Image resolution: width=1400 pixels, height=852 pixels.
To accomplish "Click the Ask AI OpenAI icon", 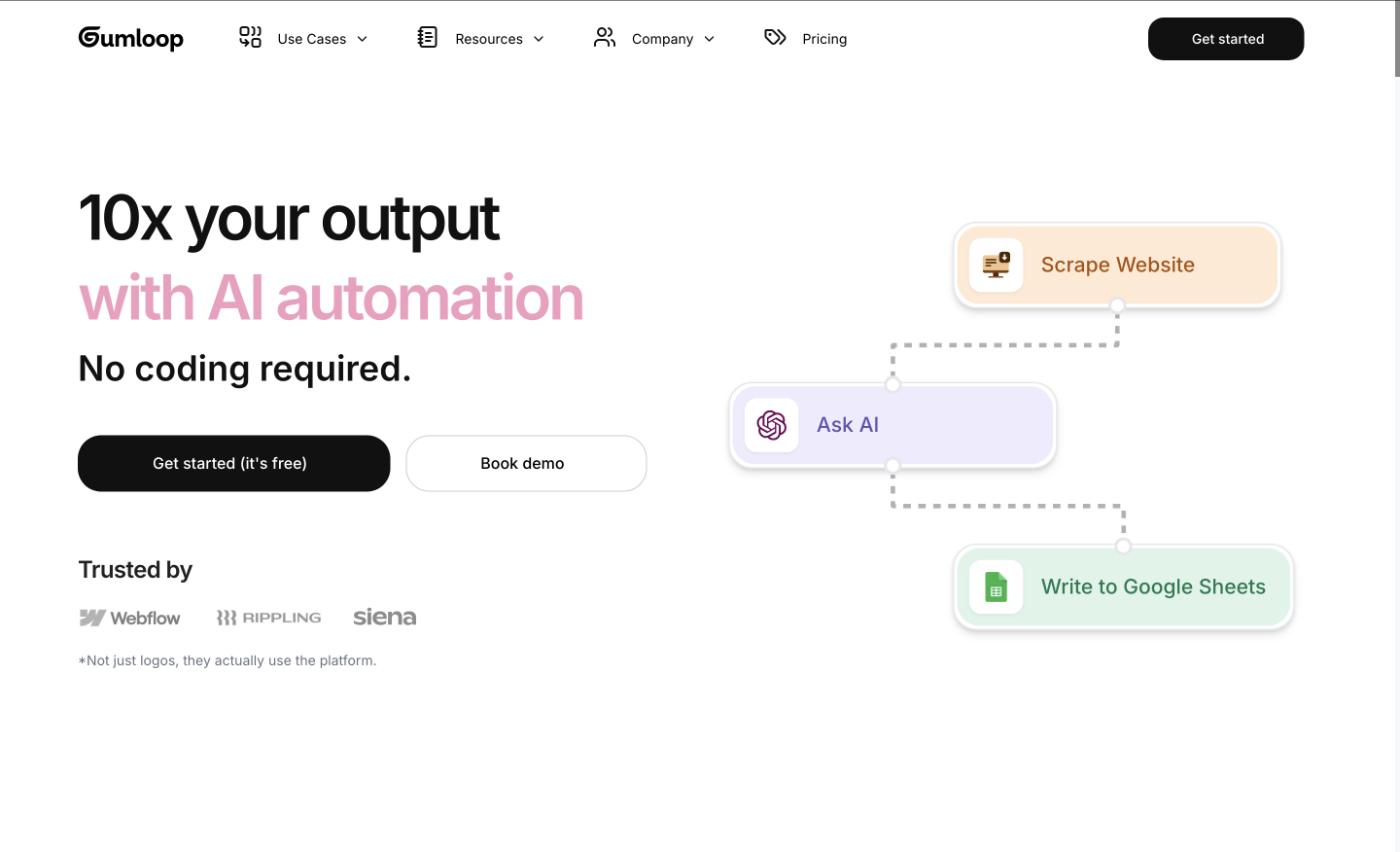I will point(771,425).
